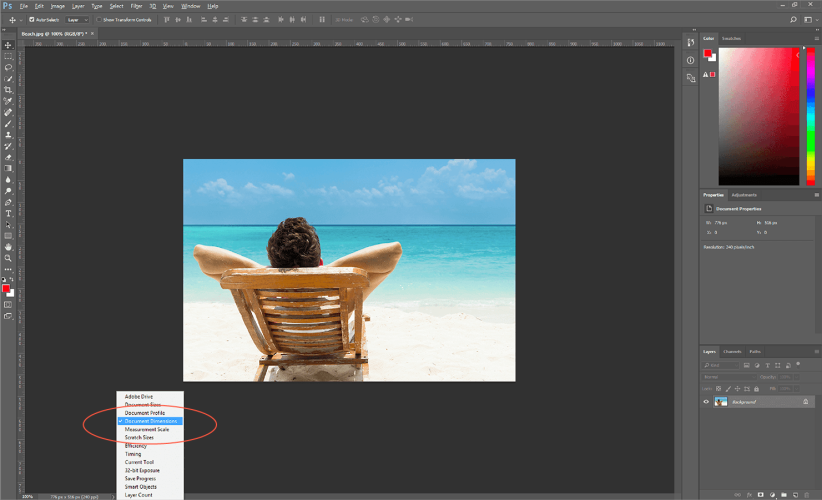Select the Clone Stamp tool
The height and width of the screenshot is (500, 822).
click(8, 135)
